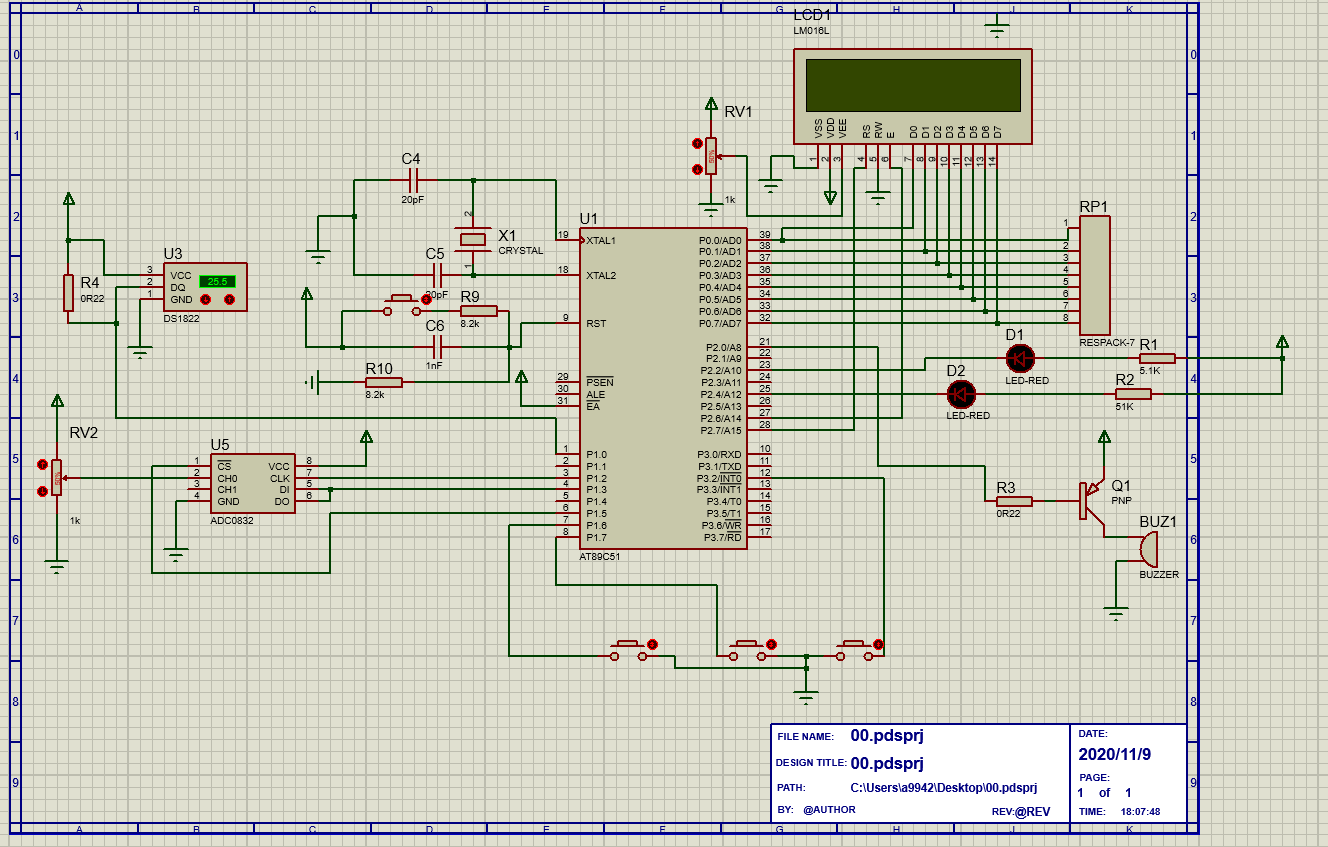Toggle latch dot on middle bottom push button

(771, 644)
